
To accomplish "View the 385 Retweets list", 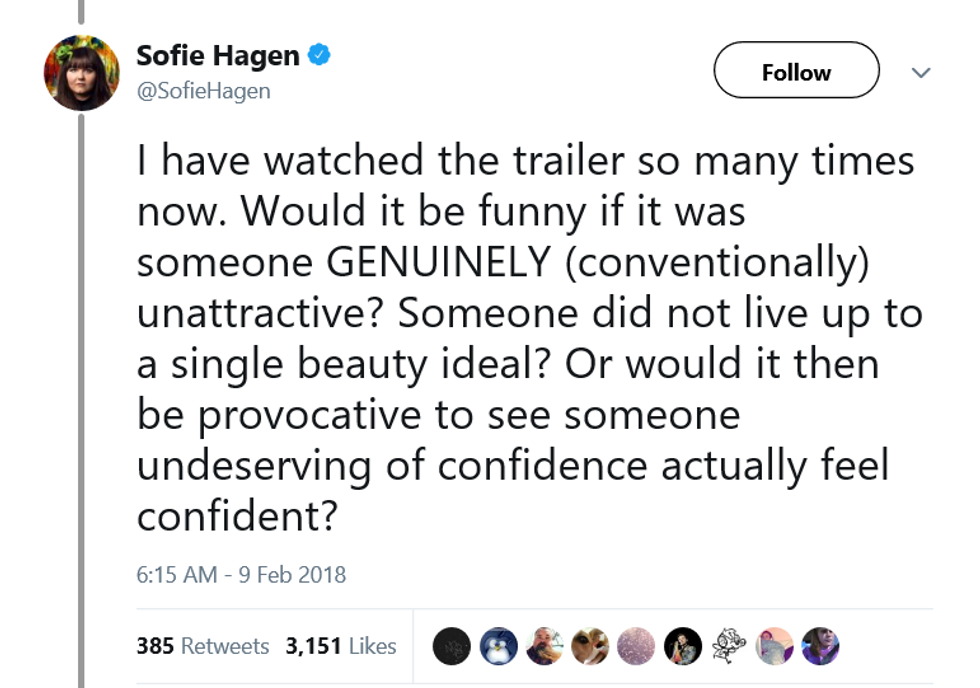I will pos(203,646).
